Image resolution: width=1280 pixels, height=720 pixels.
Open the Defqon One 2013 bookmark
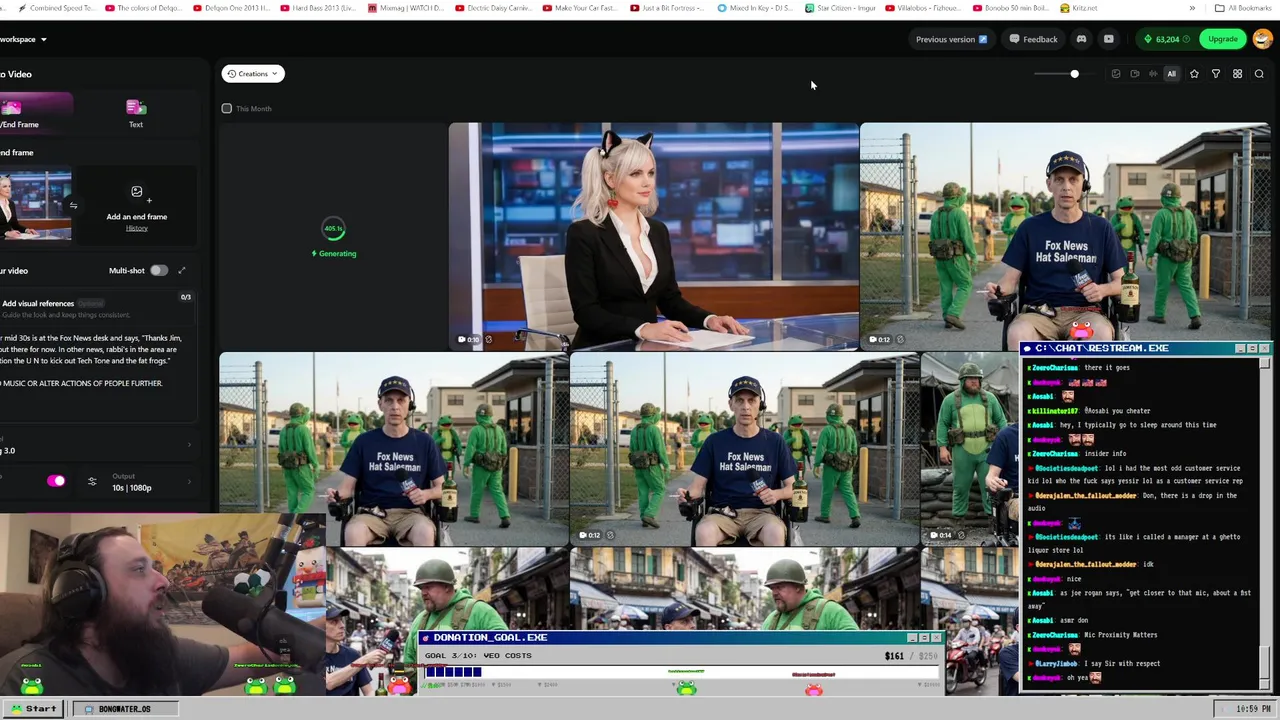click(x=230, y=8)
